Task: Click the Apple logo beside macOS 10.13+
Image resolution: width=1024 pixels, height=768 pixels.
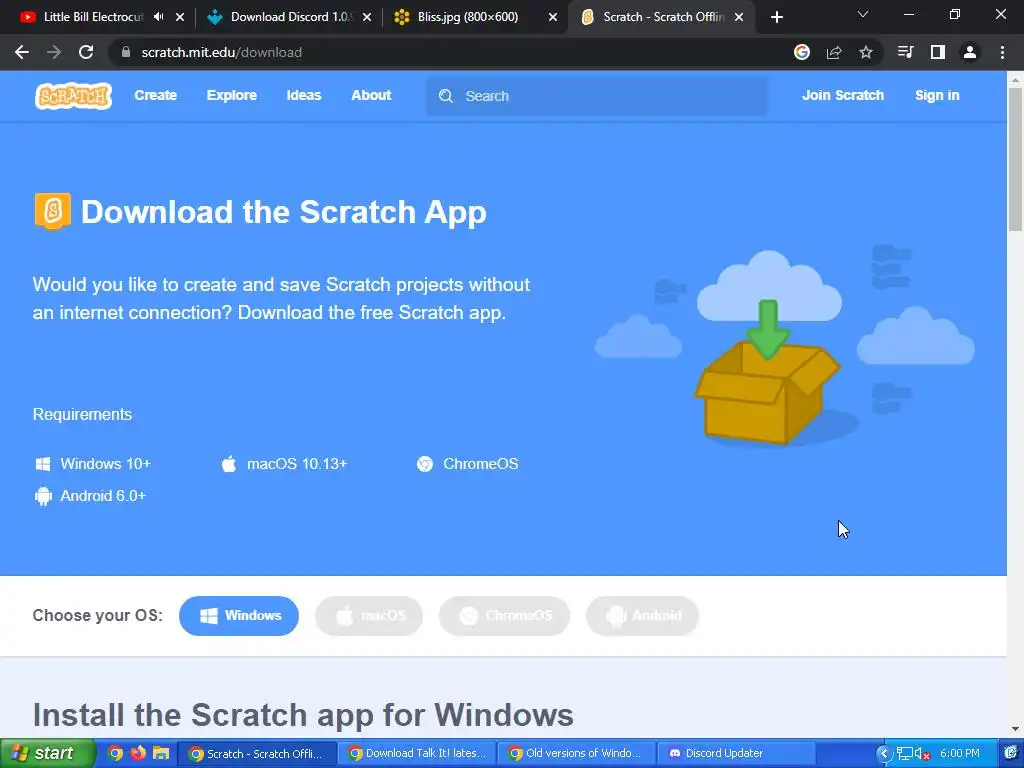Action: click(x=229, y=464)
